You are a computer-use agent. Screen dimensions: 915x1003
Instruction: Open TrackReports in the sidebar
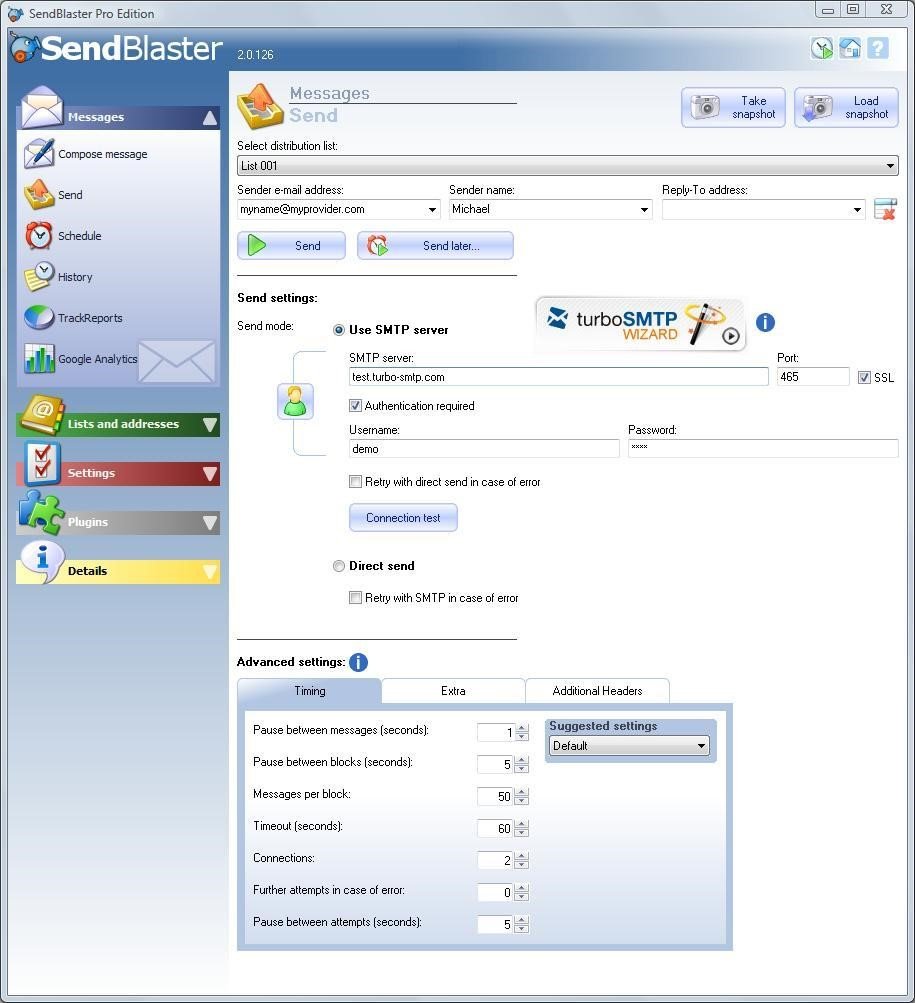point(73,318)
